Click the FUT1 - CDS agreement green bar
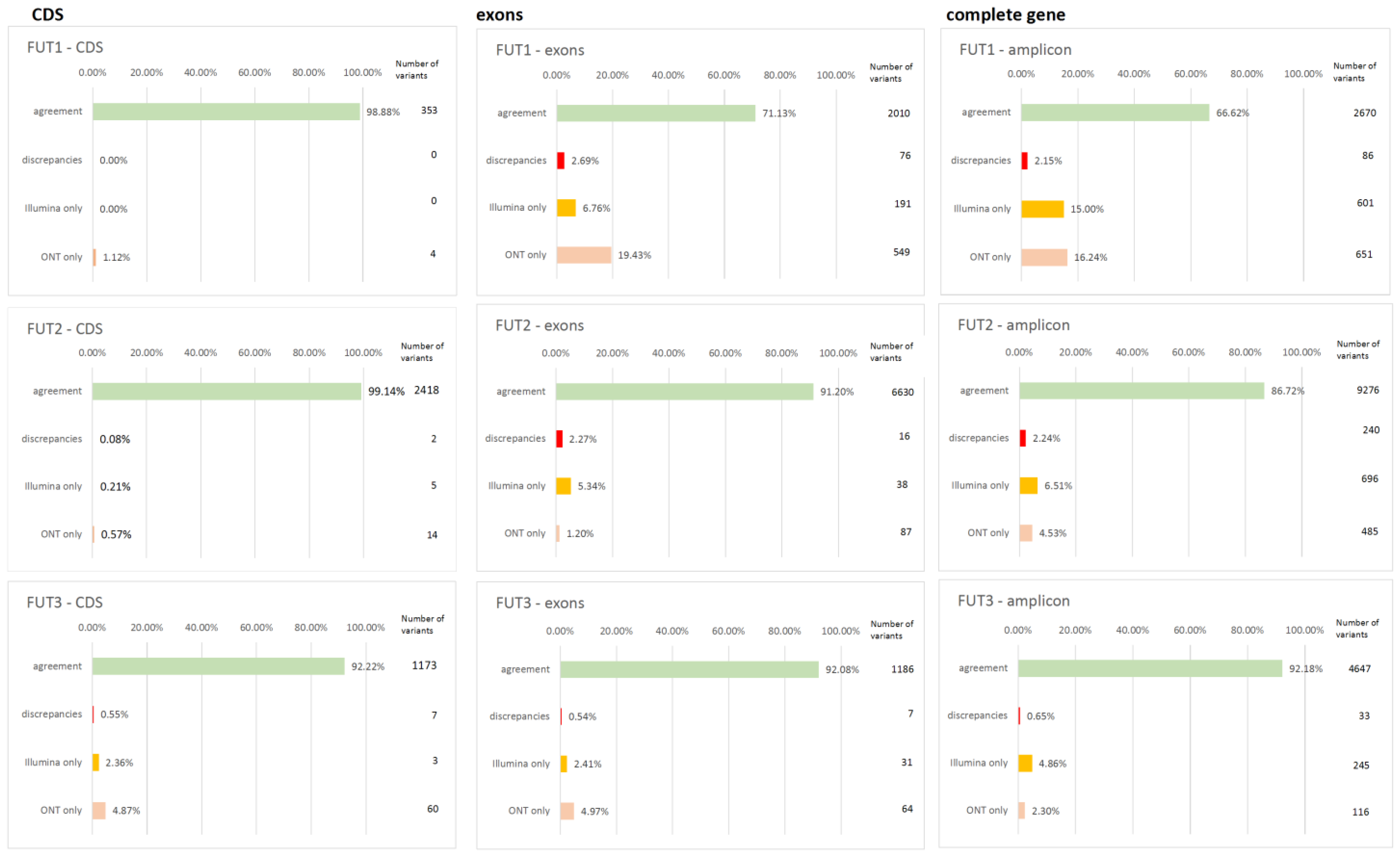1400x857 pixels. tap(226, 111)
